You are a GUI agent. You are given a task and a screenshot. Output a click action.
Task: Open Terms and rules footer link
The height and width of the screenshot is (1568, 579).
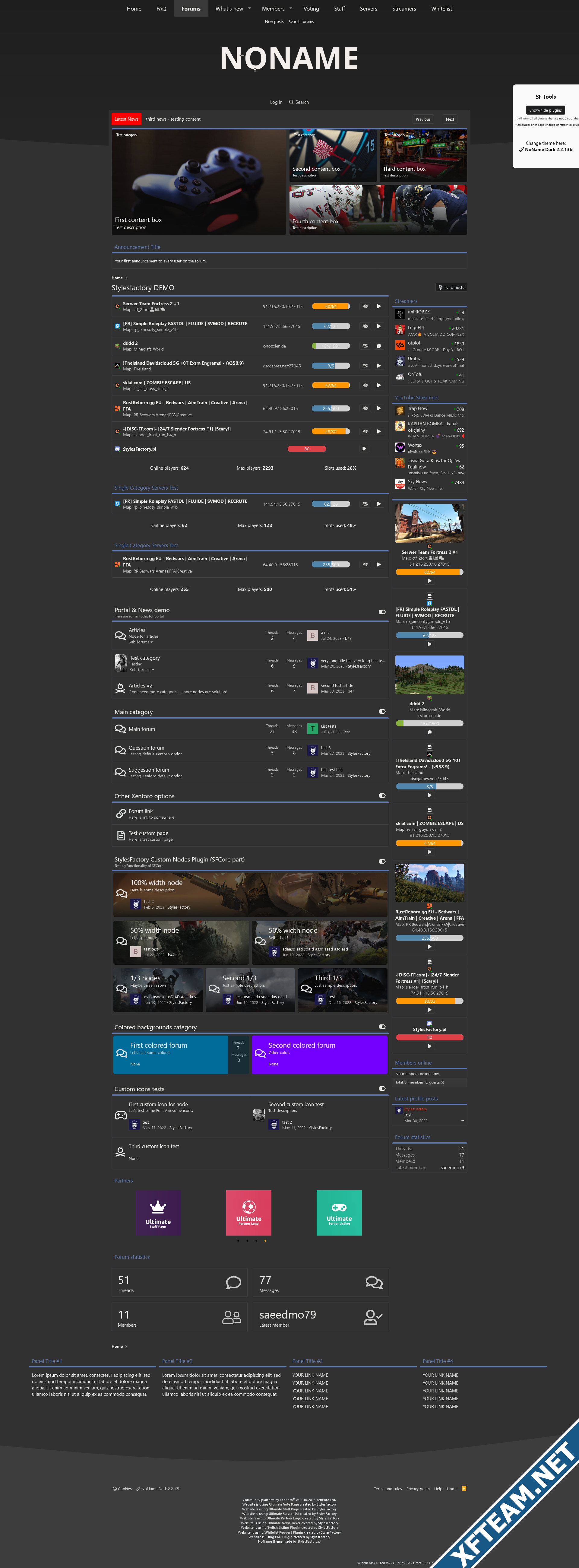[x=388, y=1488]
